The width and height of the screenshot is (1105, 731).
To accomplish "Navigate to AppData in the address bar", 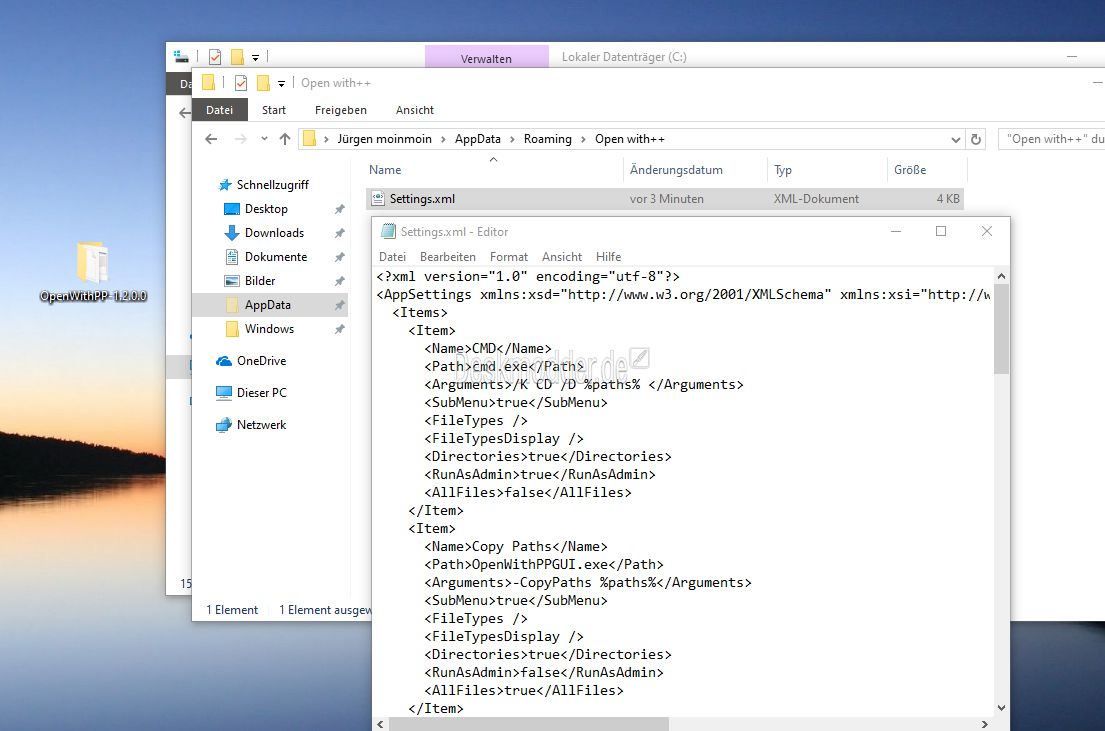I will [478, 139].
